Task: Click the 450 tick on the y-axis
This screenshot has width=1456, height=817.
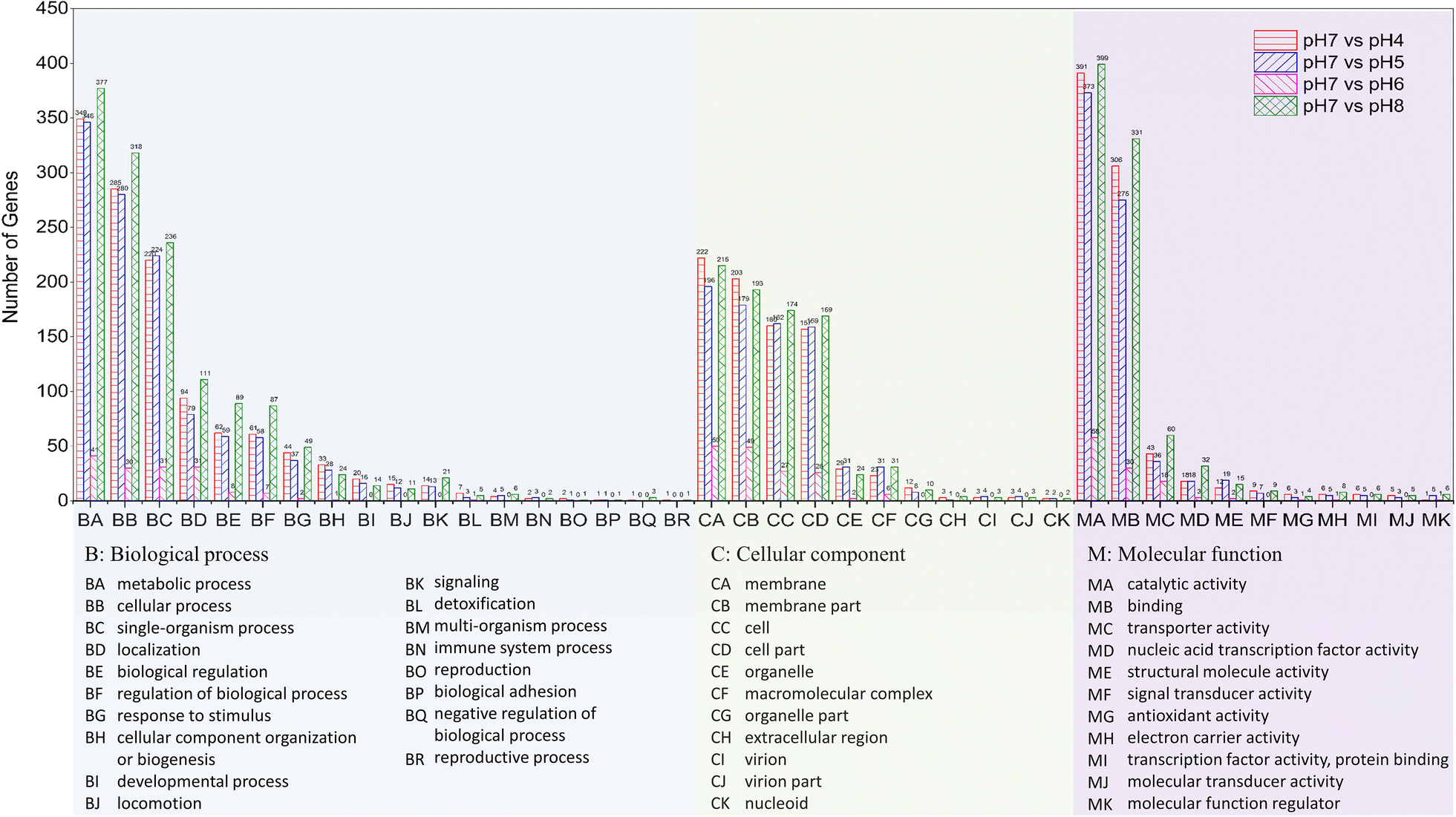Action: click(51, 8)
